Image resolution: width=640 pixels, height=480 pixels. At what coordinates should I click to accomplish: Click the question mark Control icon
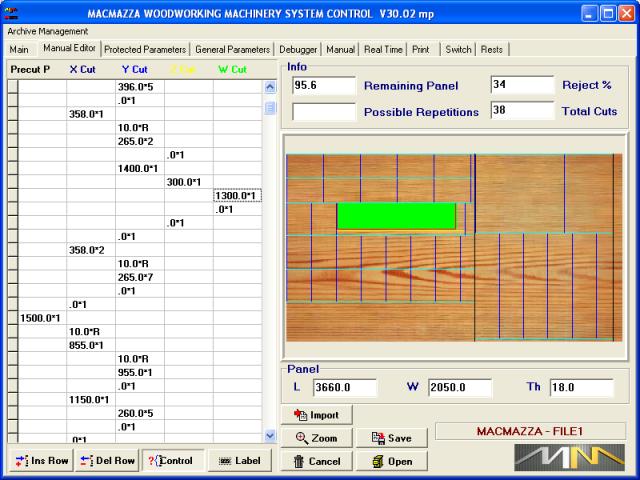(154, 460)
